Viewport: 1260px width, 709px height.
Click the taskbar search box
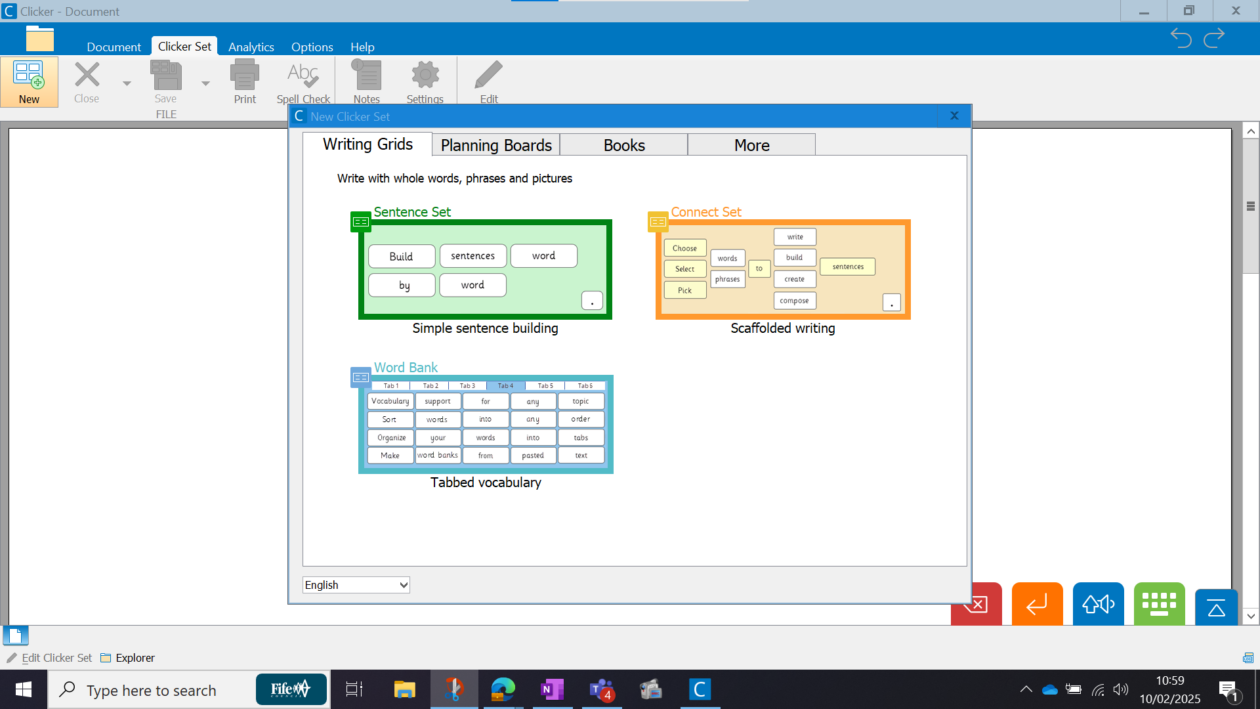click(190, 689)
